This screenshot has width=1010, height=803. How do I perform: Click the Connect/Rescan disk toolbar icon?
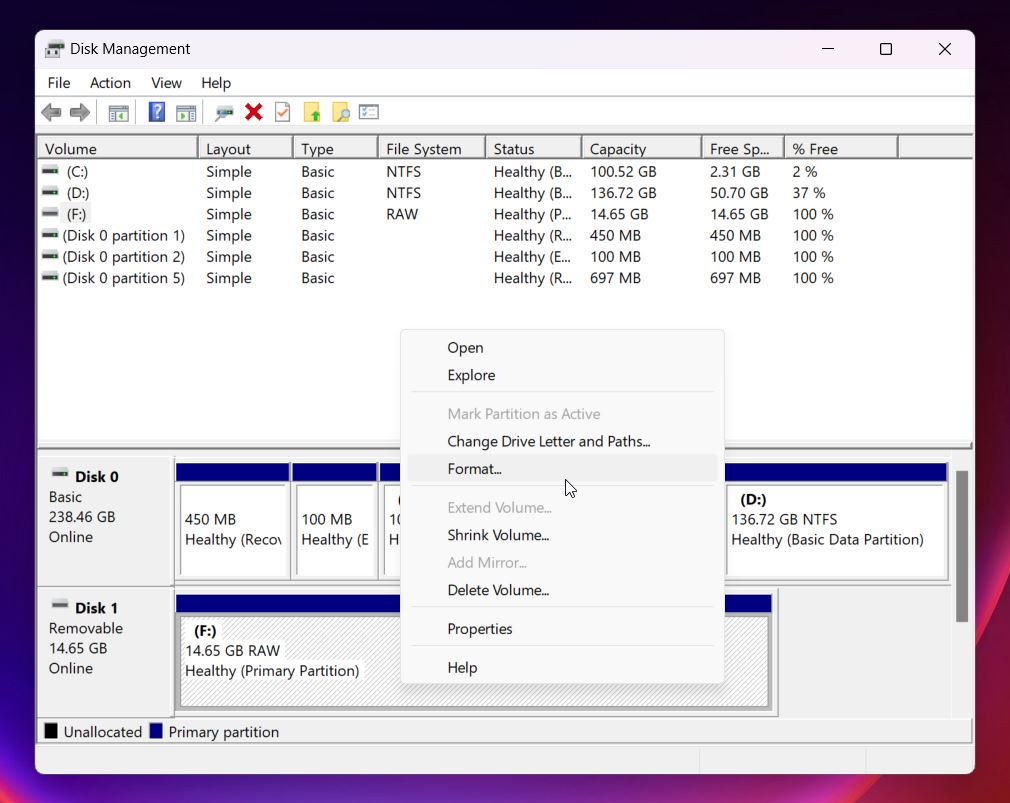(x=224, y=113)
